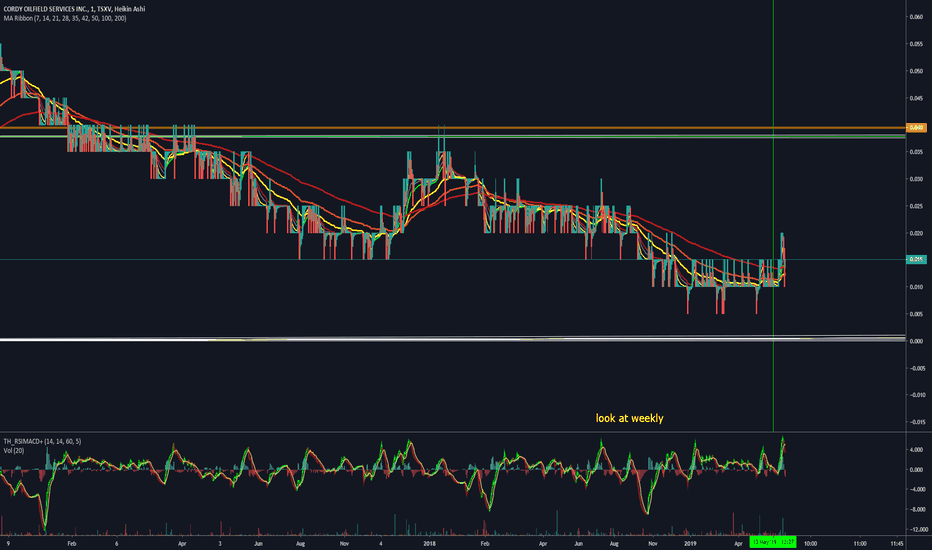
Task: Click the teal 0.015 current price label
Action: [x=916, y=259]
